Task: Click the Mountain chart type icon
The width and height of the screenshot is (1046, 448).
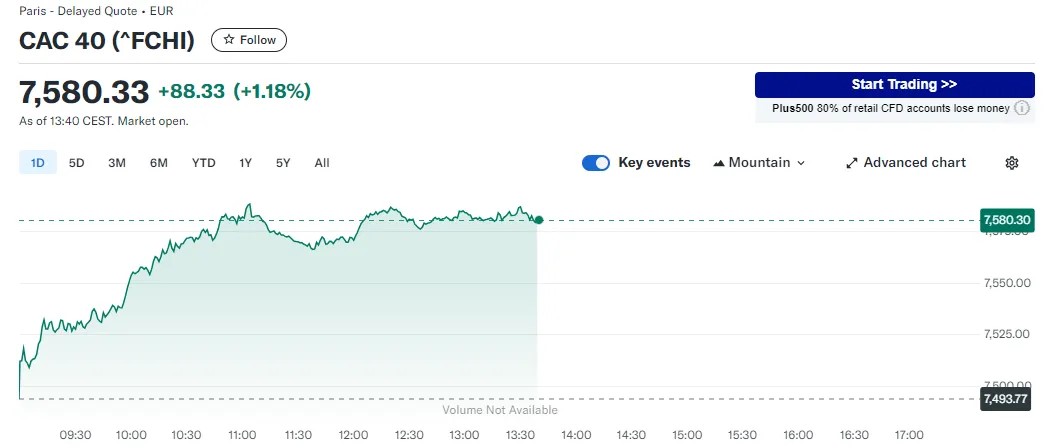Action: [719, 163]
